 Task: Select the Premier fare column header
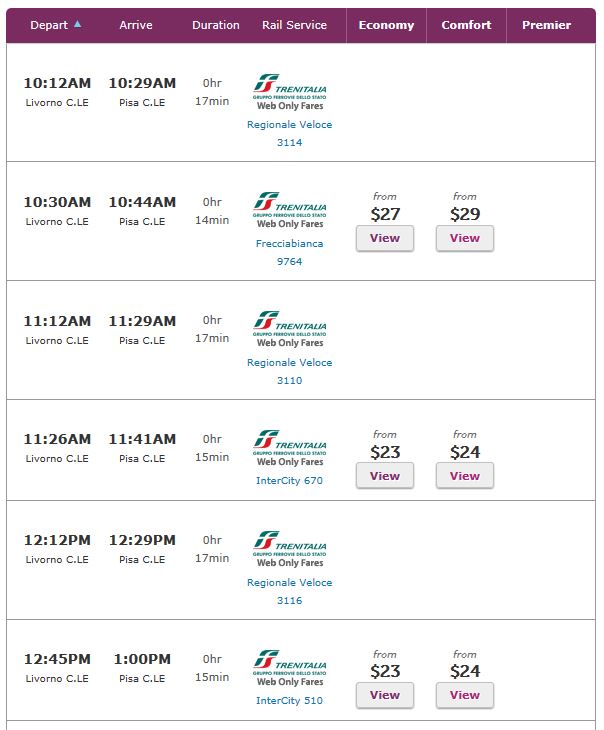(546, 25)
